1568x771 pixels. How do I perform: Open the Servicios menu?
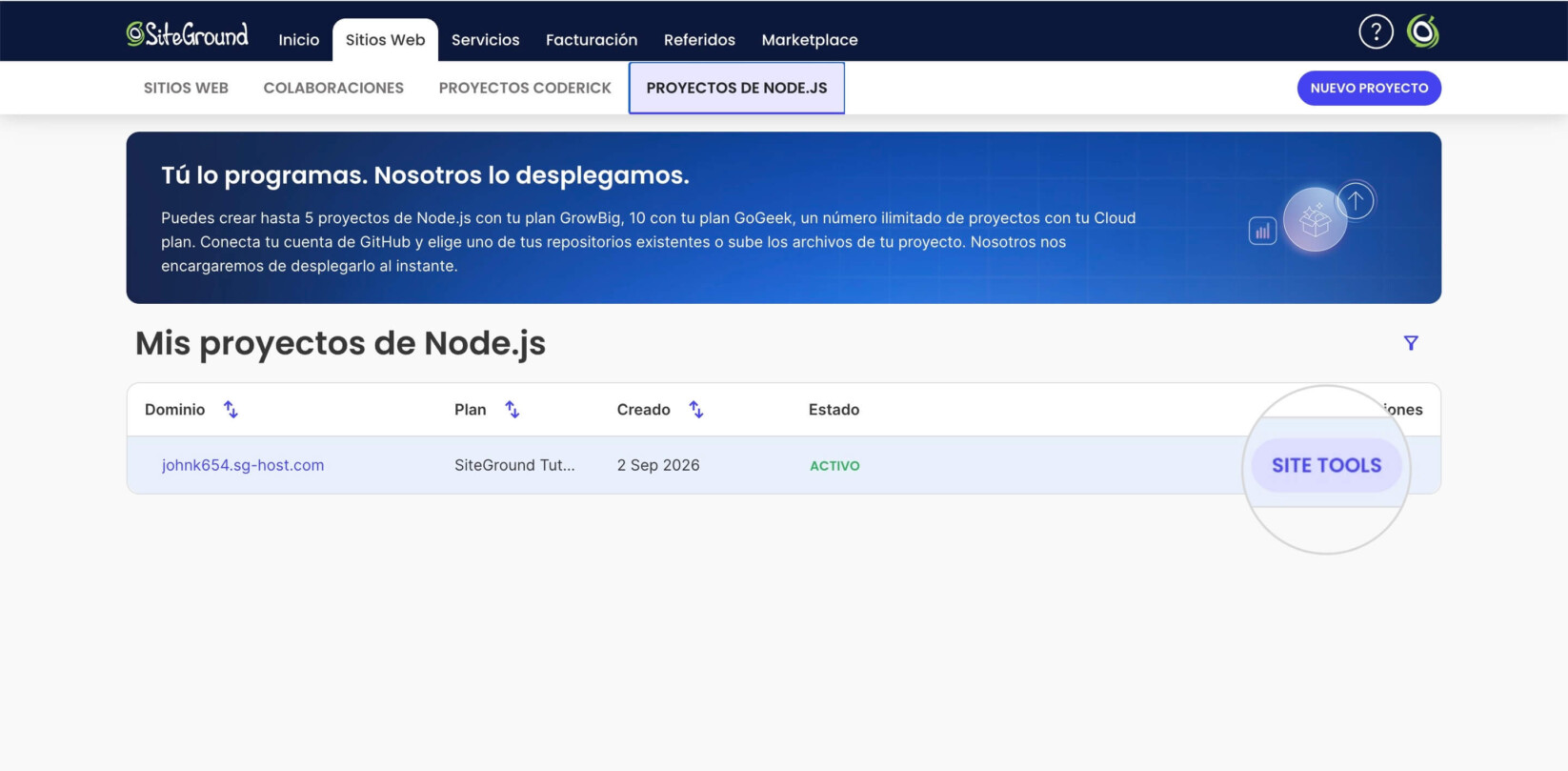pos(486,40)
